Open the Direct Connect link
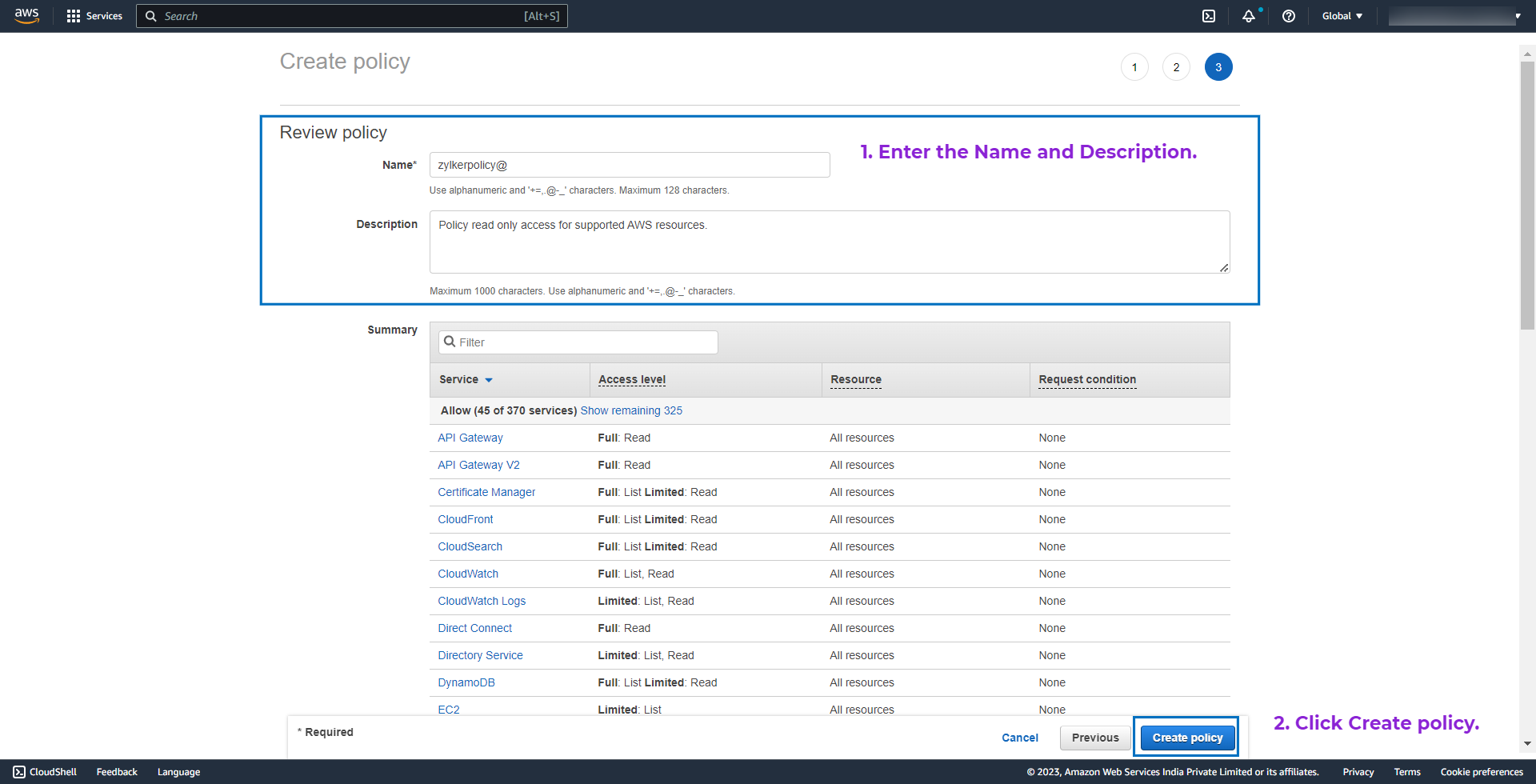The height and width of the screenshot is (784, 1536). (x=475, y=628)
